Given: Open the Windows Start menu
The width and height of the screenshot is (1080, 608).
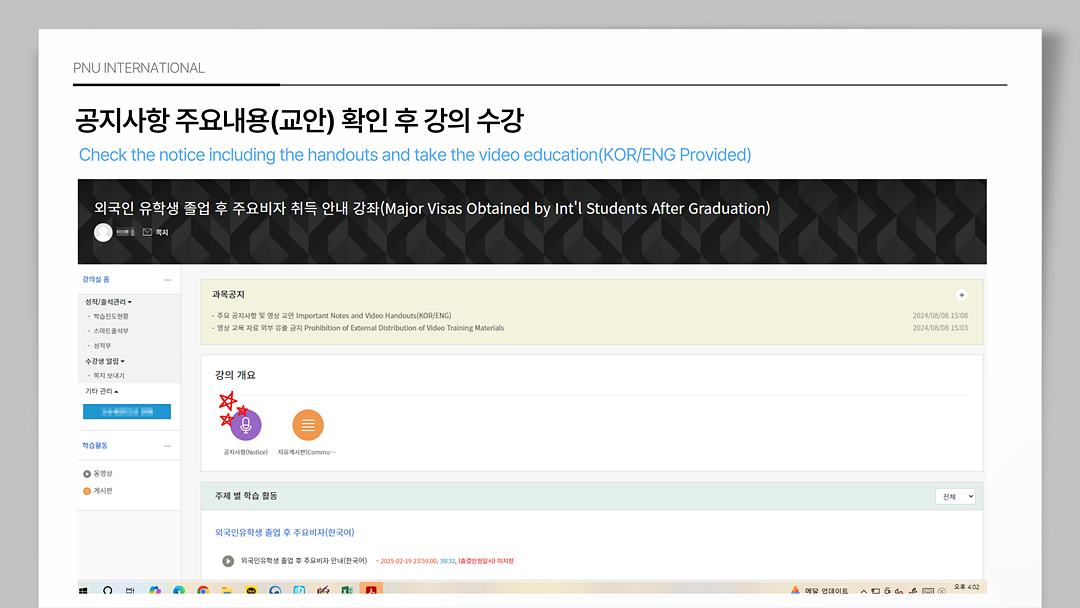Looking at the screenshot, I should [x=84, y=591].
